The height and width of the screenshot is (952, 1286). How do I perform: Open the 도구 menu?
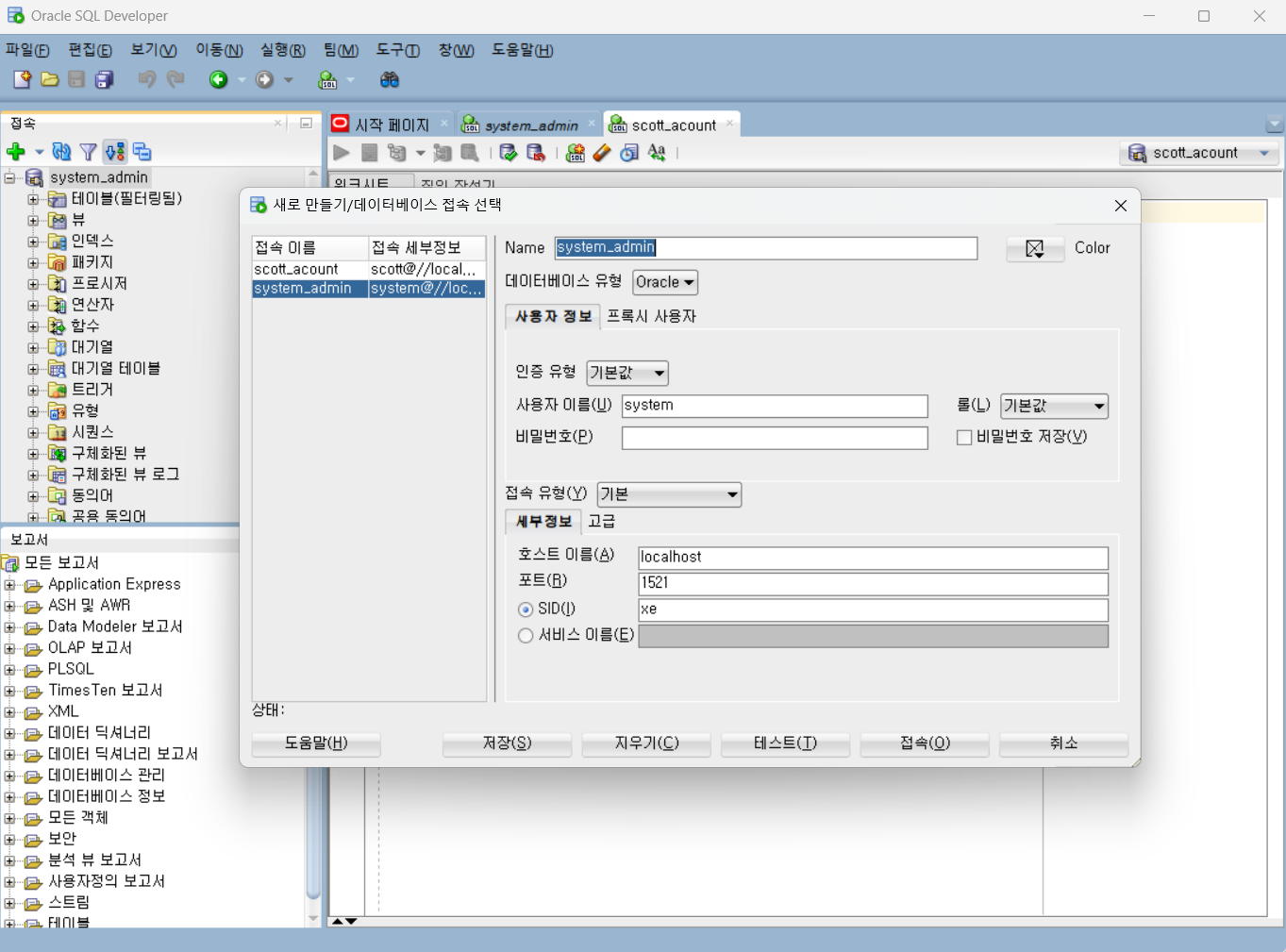point(398,50)
